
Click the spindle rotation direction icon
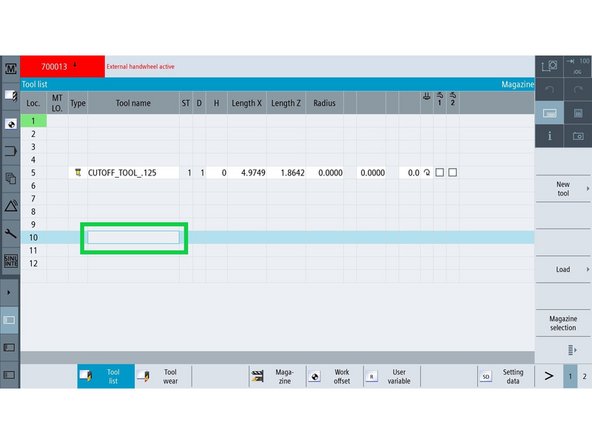pyautogui.click(x=427, y=173)
